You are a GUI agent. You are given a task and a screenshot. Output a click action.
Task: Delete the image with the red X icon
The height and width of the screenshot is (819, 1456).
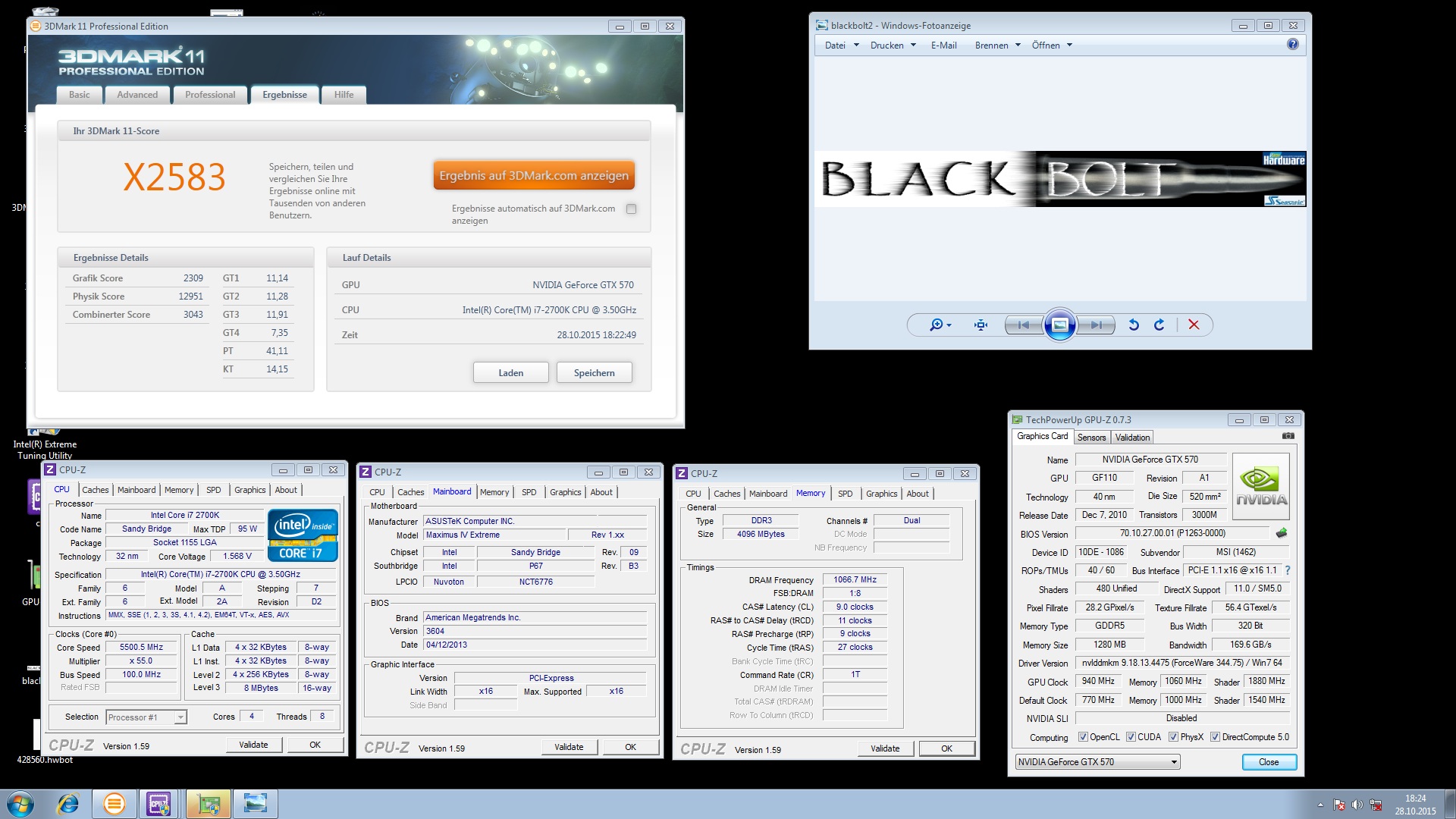click(1194, 325)
